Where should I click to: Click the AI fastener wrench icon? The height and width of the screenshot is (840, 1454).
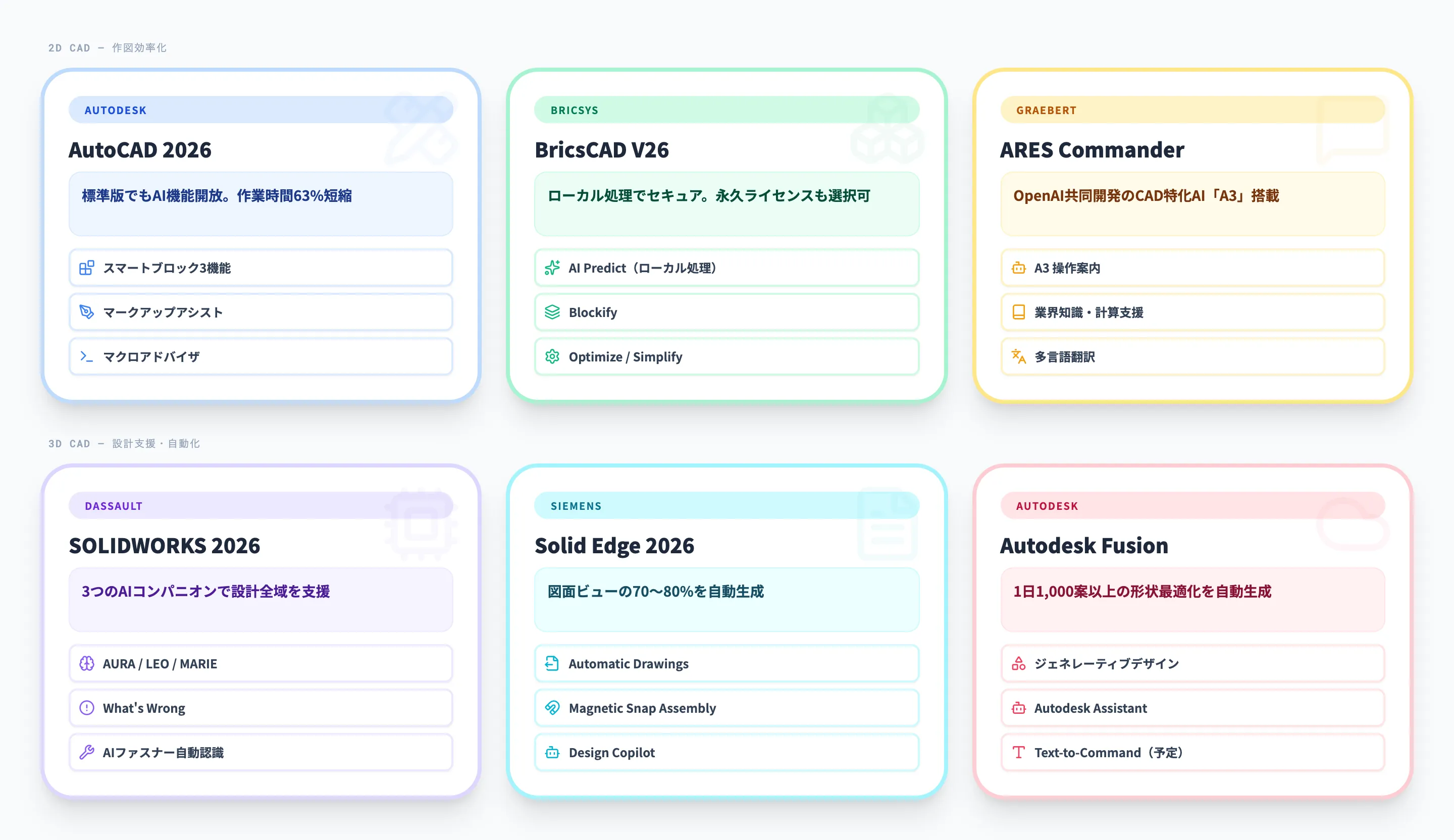(86, 752)
